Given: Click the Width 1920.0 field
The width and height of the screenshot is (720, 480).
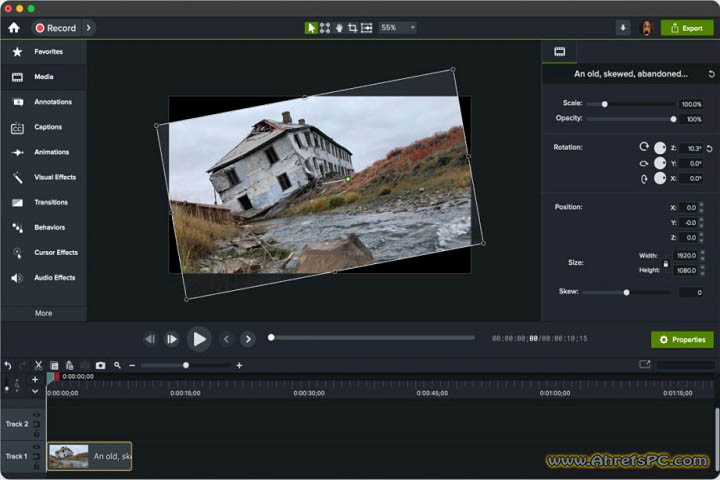Looking at the screenshot, I should click(686, 255).
